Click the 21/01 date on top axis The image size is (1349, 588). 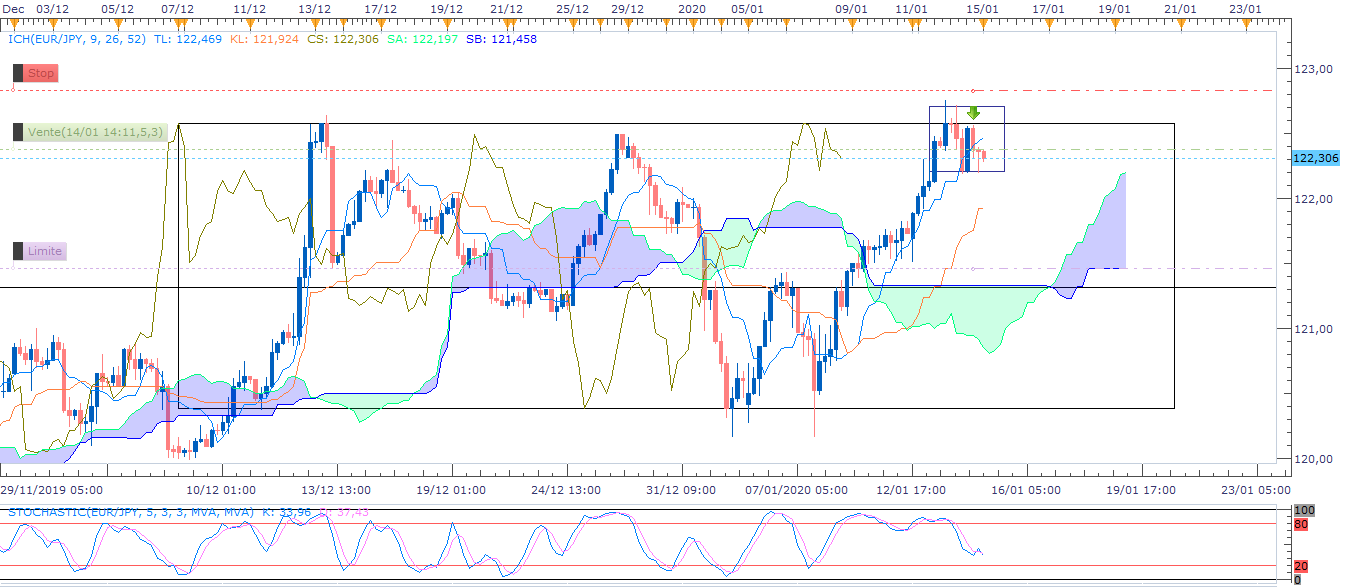pos(1181,8)
